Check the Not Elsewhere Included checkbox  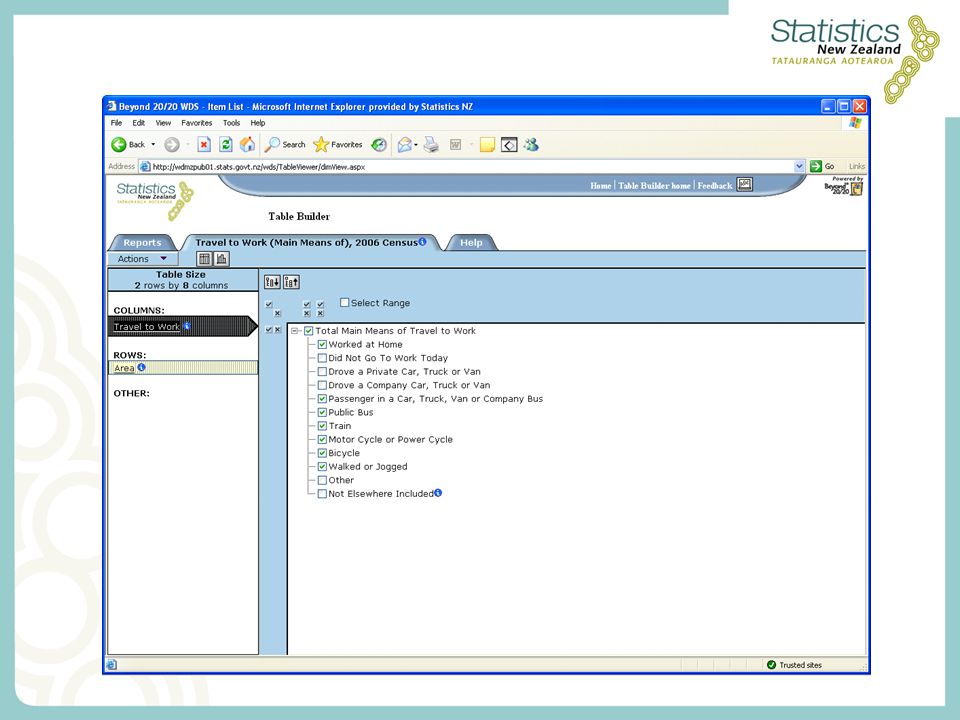[322, 494]
